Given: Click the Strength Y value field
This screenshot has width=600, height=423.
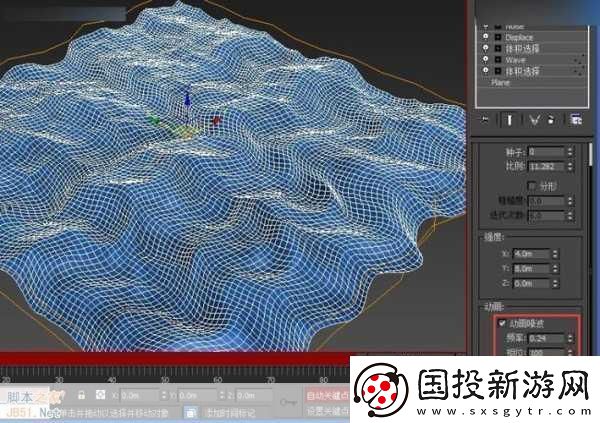Looking at the screenshot, I should pyautogui.click(x=530, y=269).
